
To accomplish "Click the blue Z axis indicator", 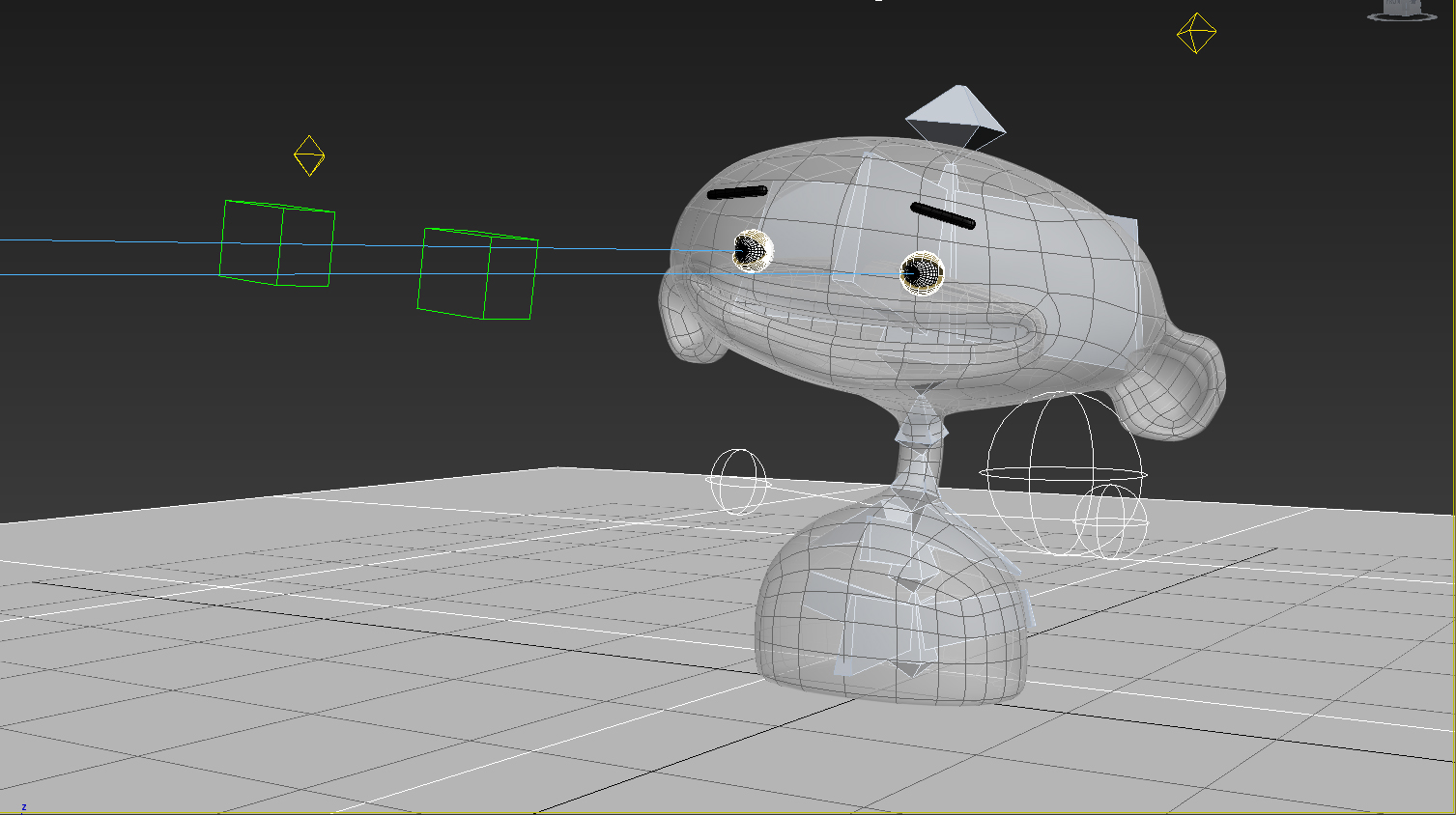I will [x=23, y=807].
